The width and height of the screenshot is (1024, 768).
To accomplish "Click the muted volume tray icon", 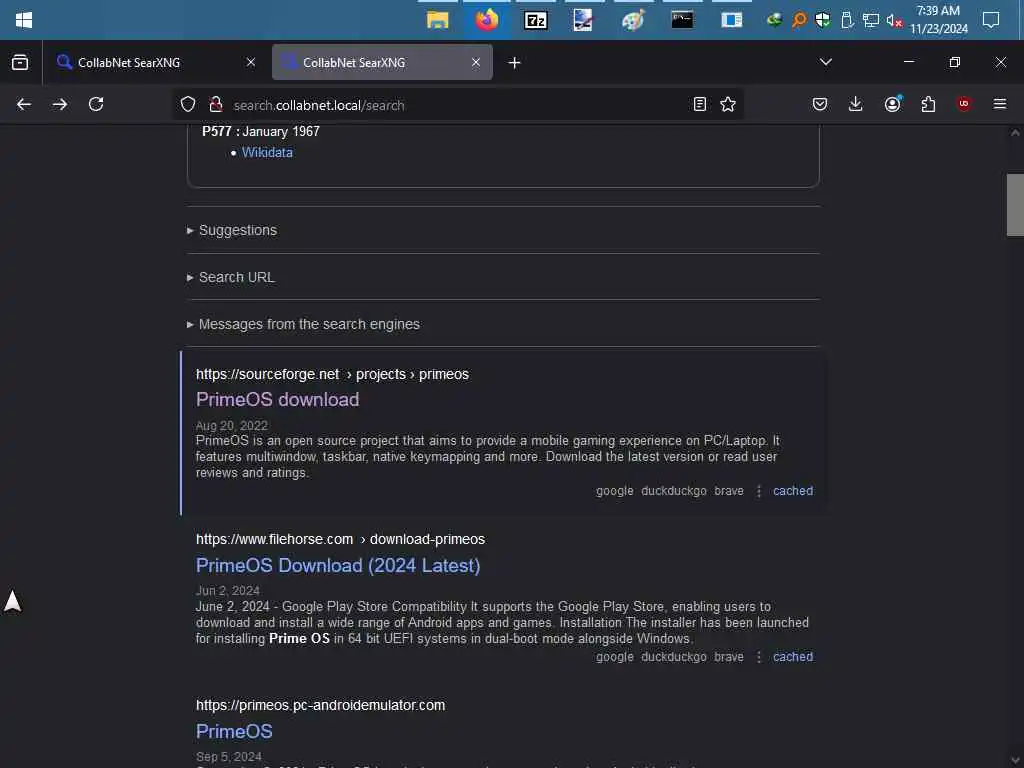I will coord(894,21).
